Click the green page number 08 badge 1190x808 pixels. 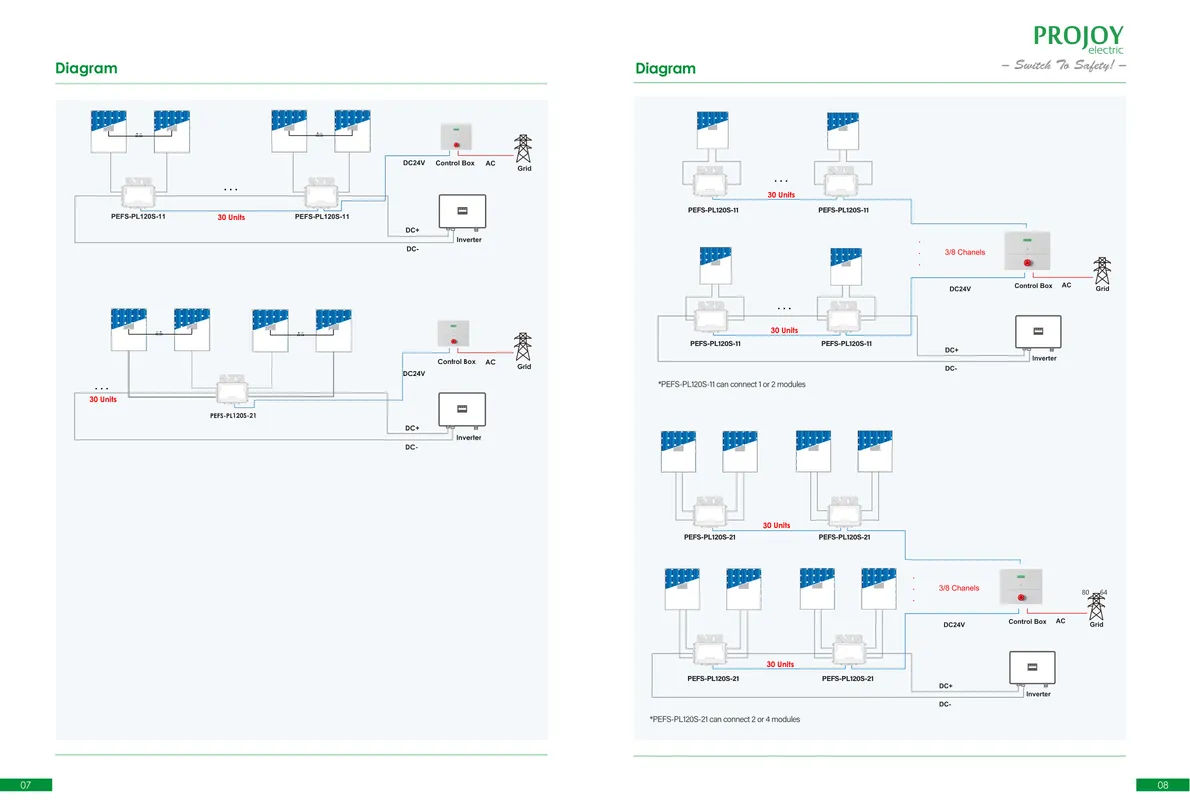pos(1163,785)
